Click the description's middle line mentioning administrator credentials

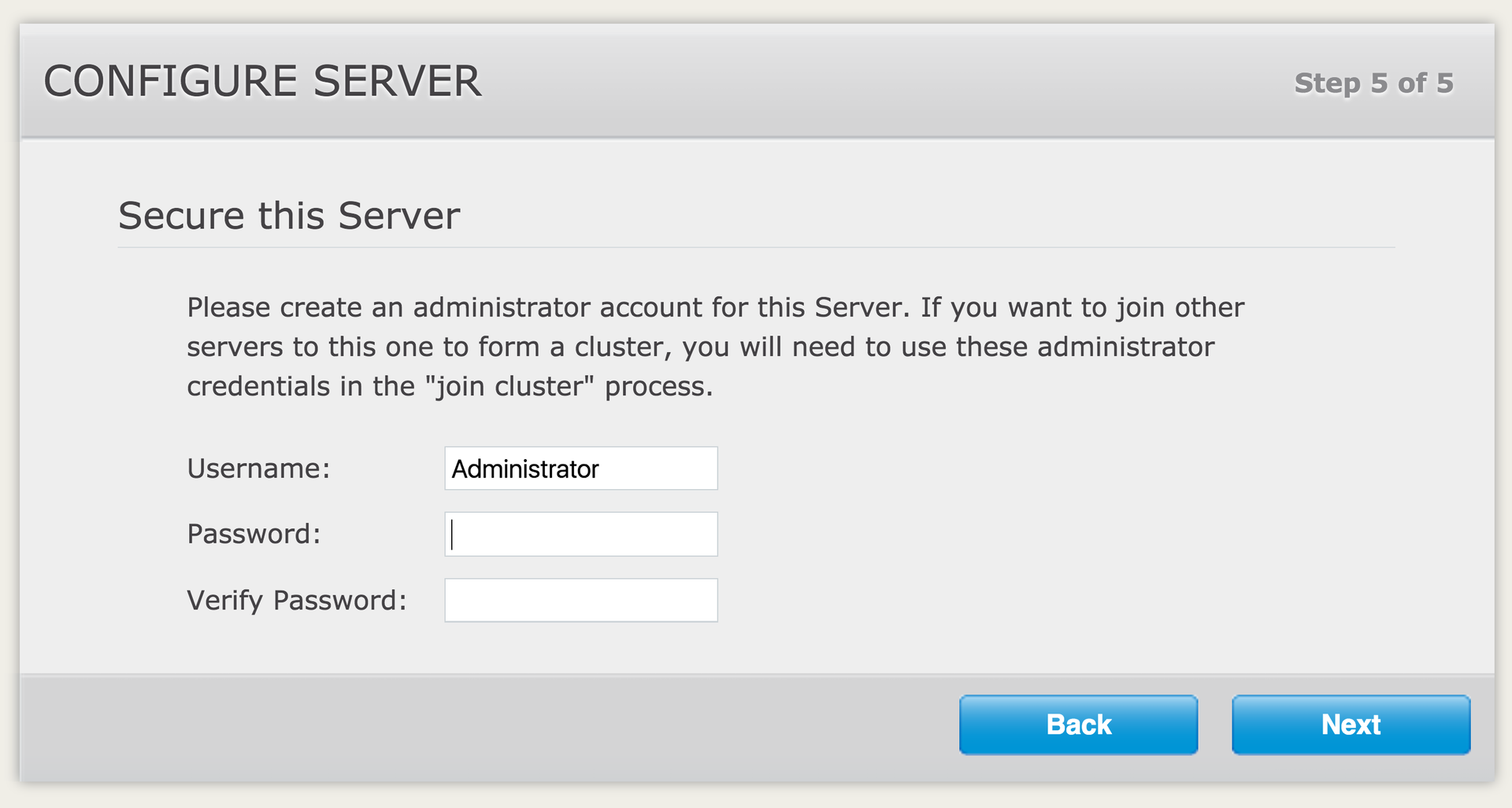click(x=700, y=347)
